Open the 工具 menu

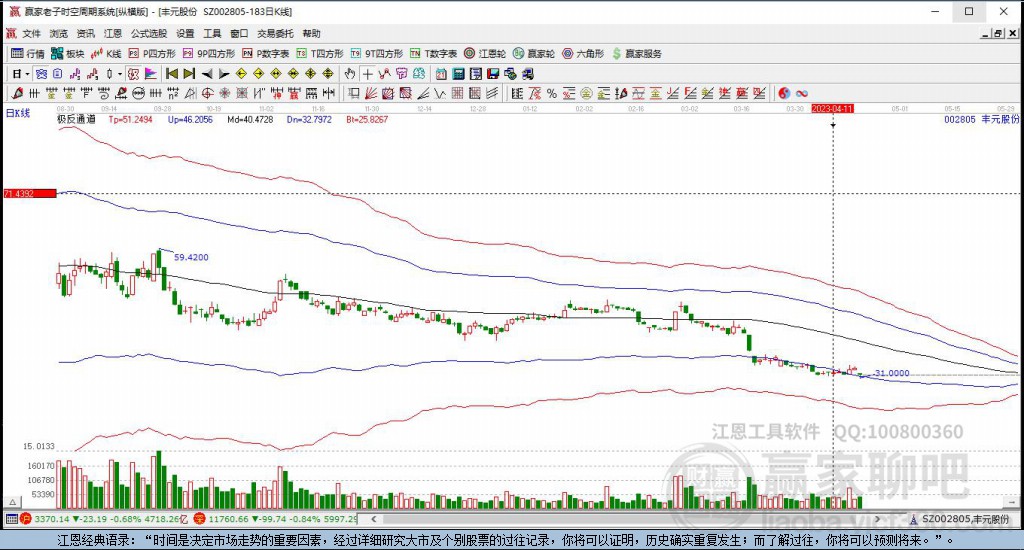[212, 33]
